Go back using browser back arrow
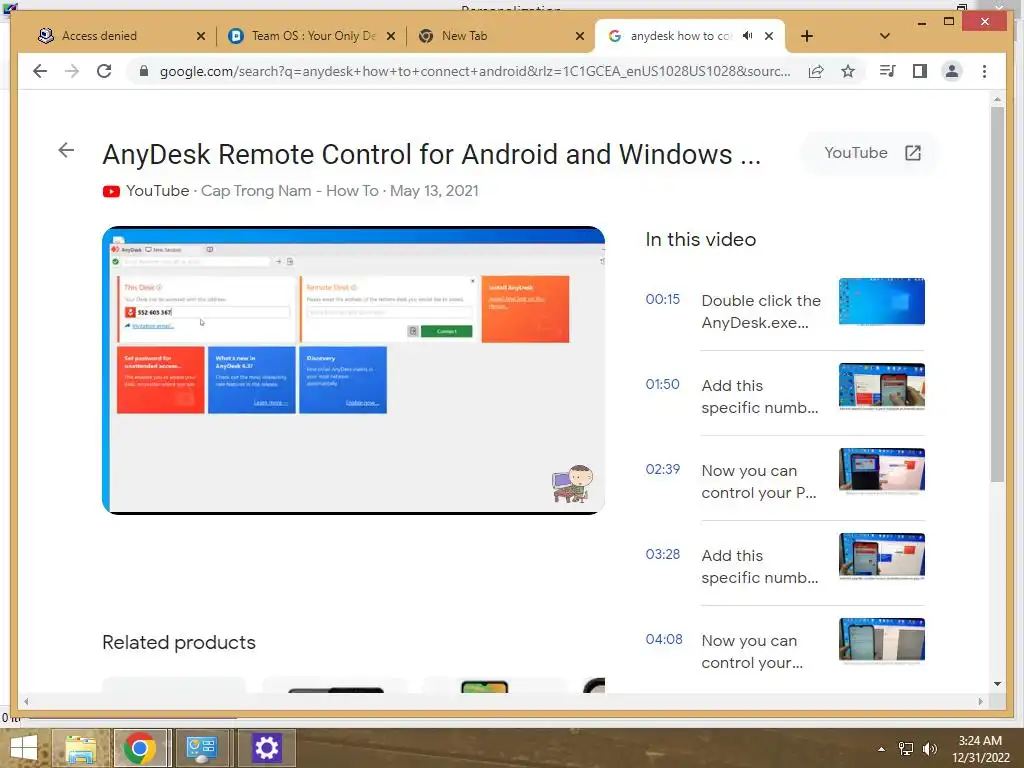 click(40, 71)
